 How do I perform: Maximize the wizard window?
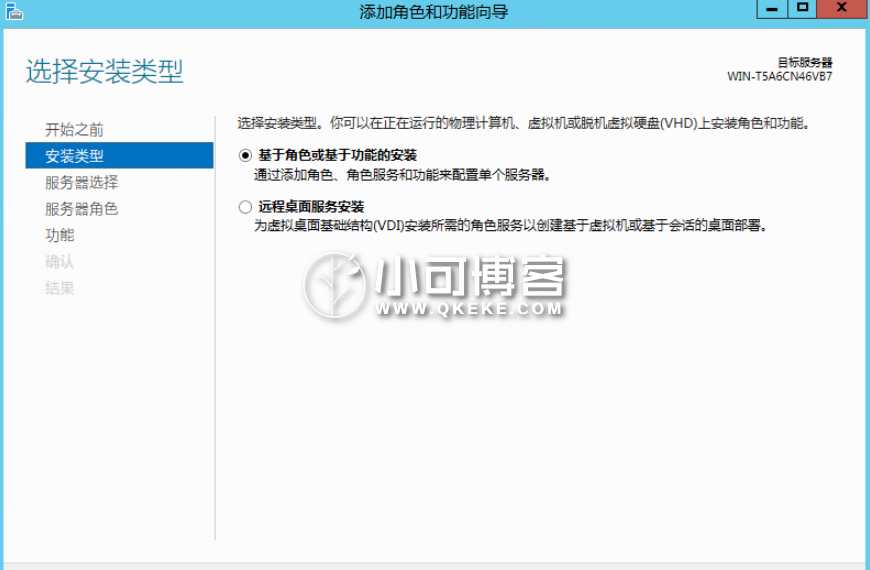[x=802, y=9]
